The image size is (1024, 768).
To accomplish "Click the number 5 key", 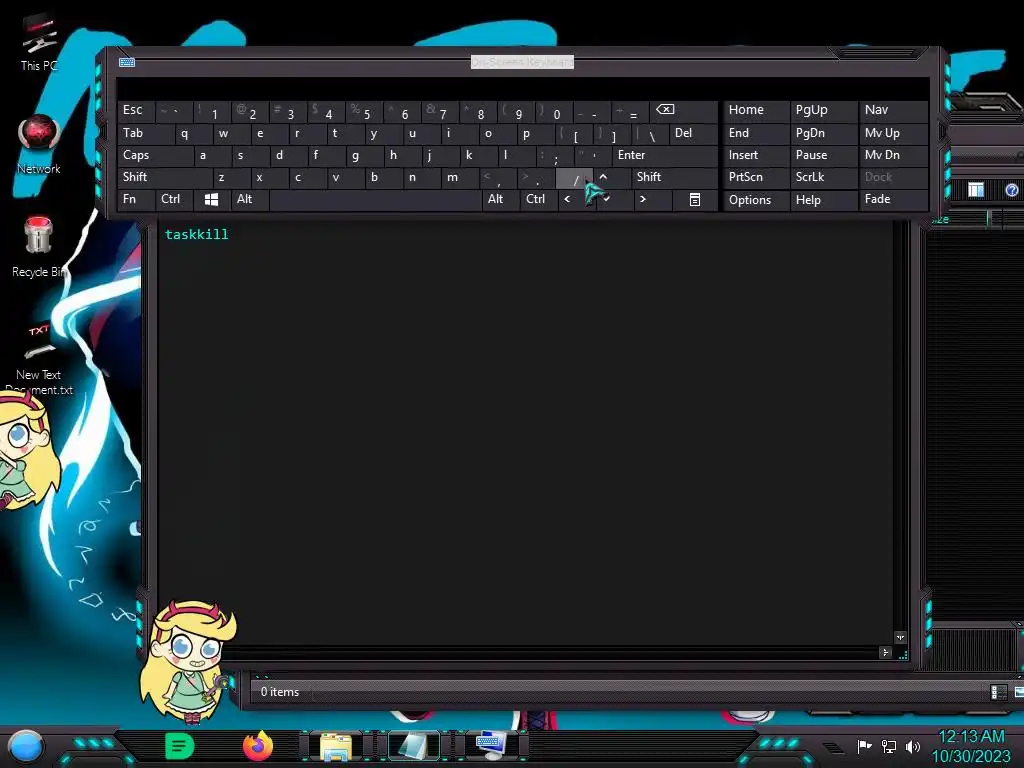I will (365, 110).
